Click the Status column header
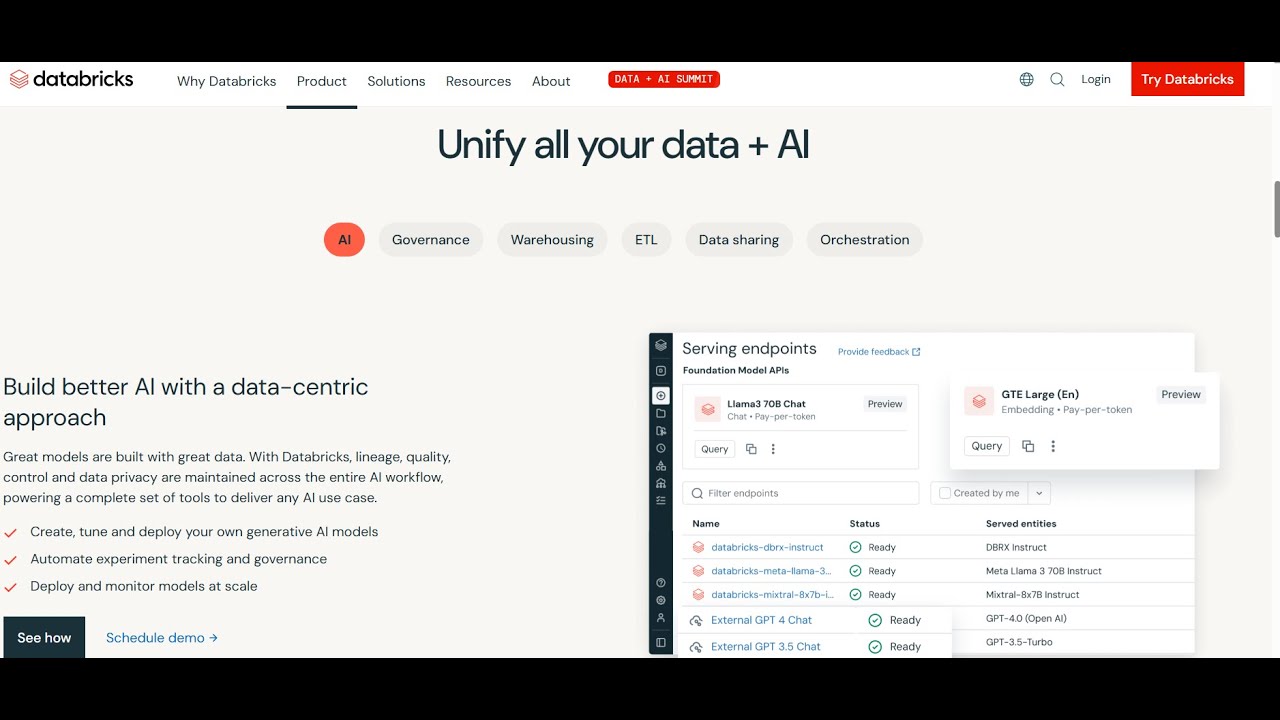The width and height of the screenshot is (1280, 720). 865,524
